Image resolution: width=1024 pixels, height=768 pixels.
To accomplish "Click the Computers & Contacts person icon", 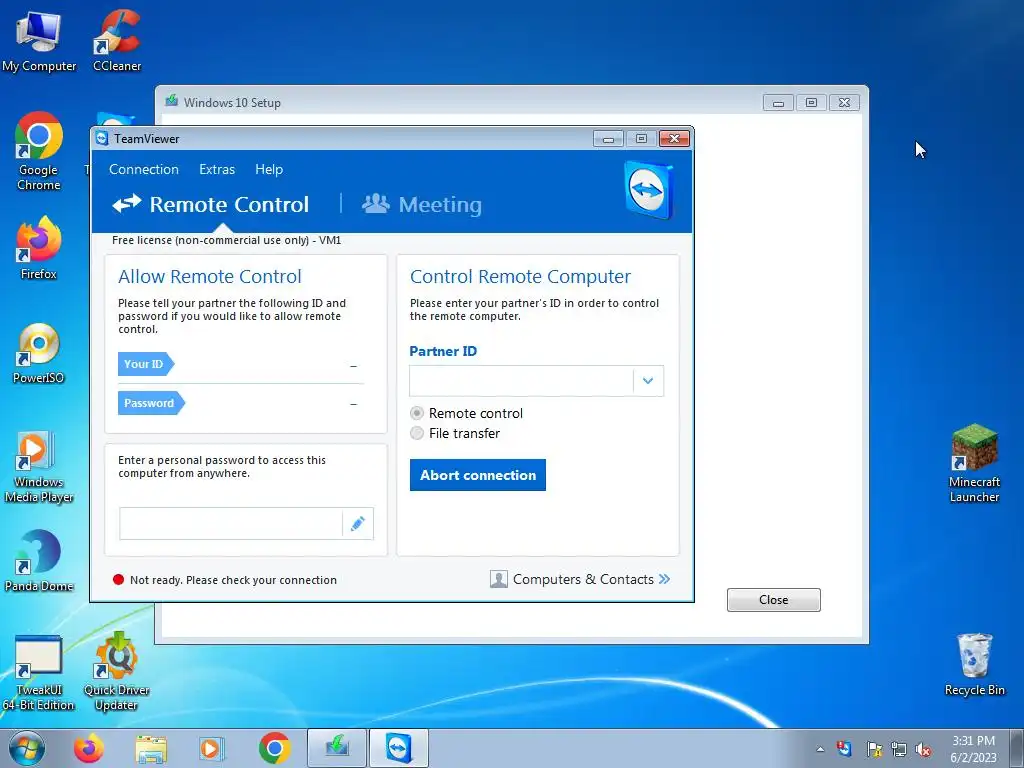I will pyautogui.click(x=498, y=579).
